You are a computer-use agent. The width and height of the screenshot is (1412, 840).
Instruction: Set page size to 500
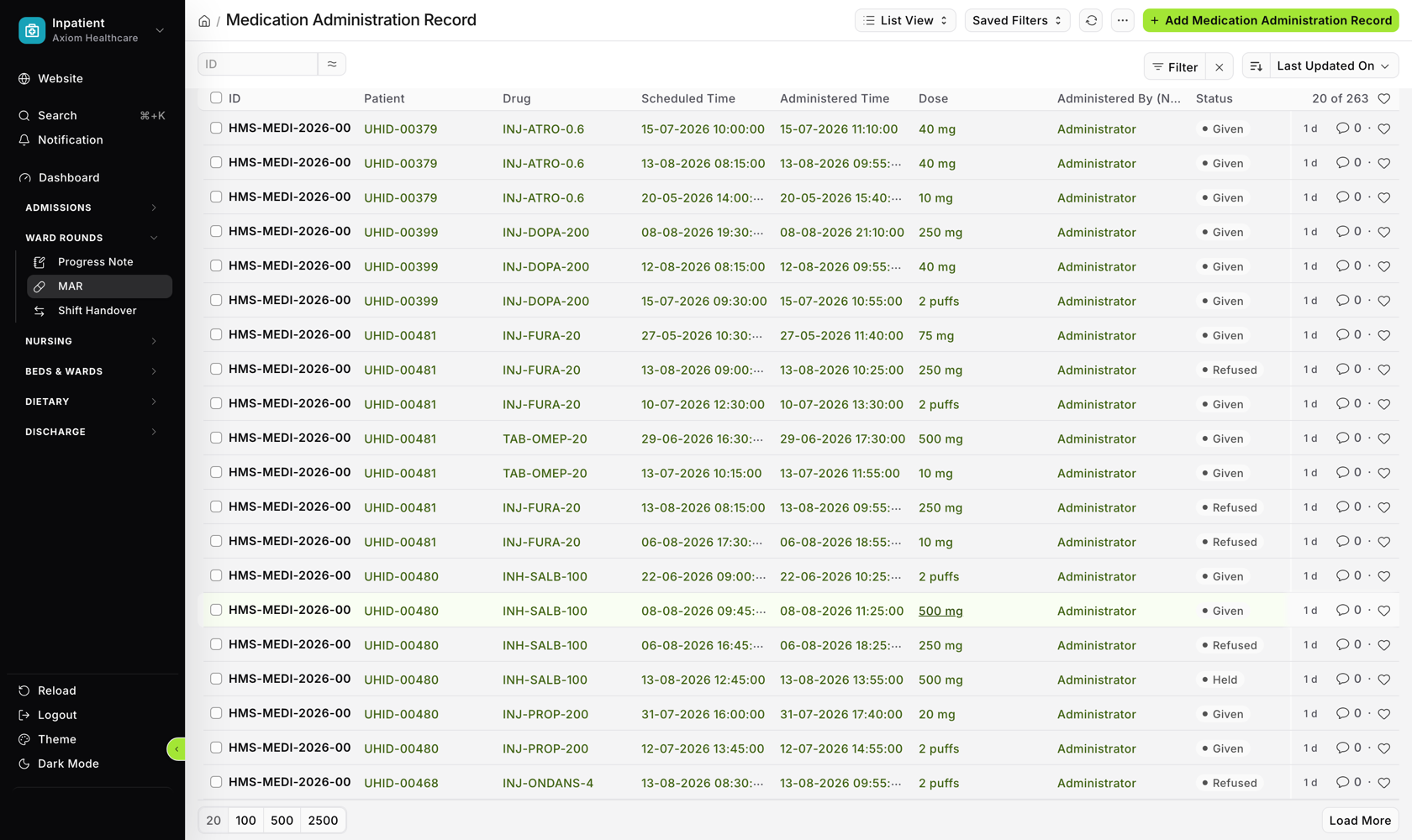coord(282,821)
